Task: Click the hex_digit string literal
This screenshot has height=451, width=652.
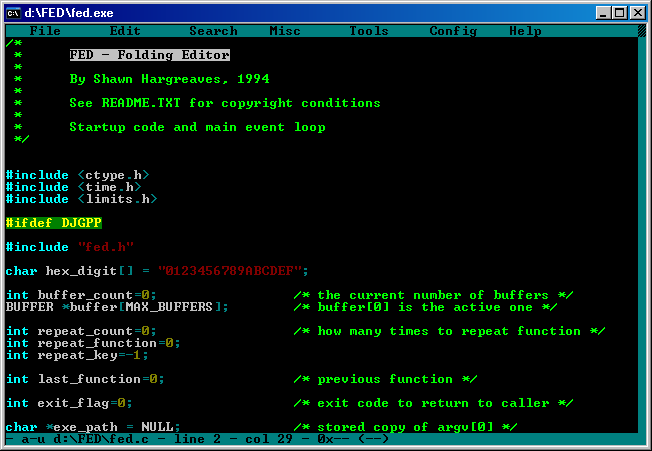Action: pos(233,271)
